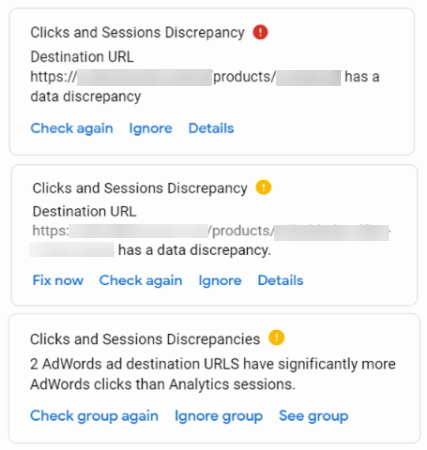Viewport: 427px width, 450px height.
Task: Click Destination URL label in the red alert card
Action: point(82,57)
